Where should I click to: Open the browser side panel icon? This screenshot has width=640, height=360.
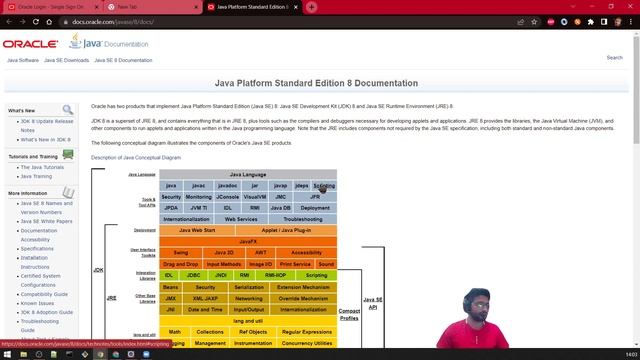click(604, 22)
